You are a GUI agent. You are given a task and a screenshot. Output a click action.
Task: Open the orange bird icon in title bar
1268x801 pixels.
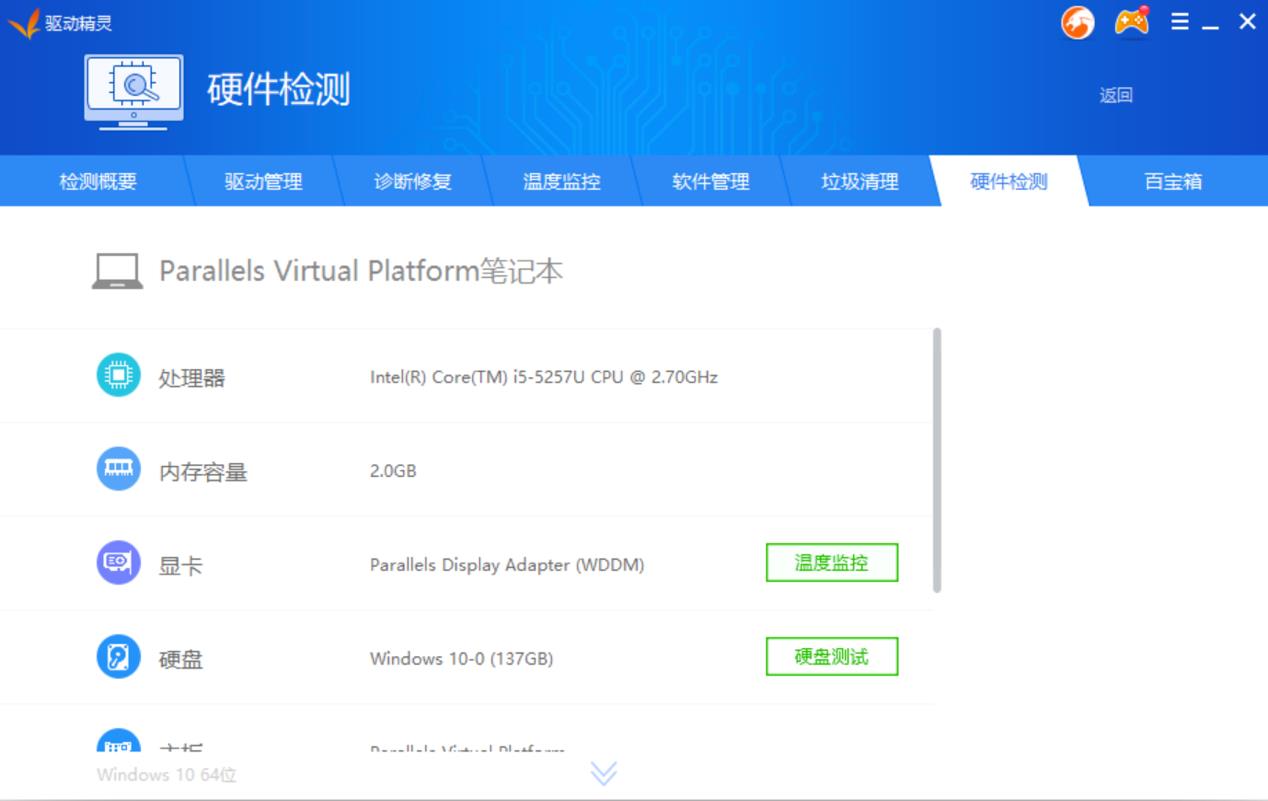point(1078,22)
